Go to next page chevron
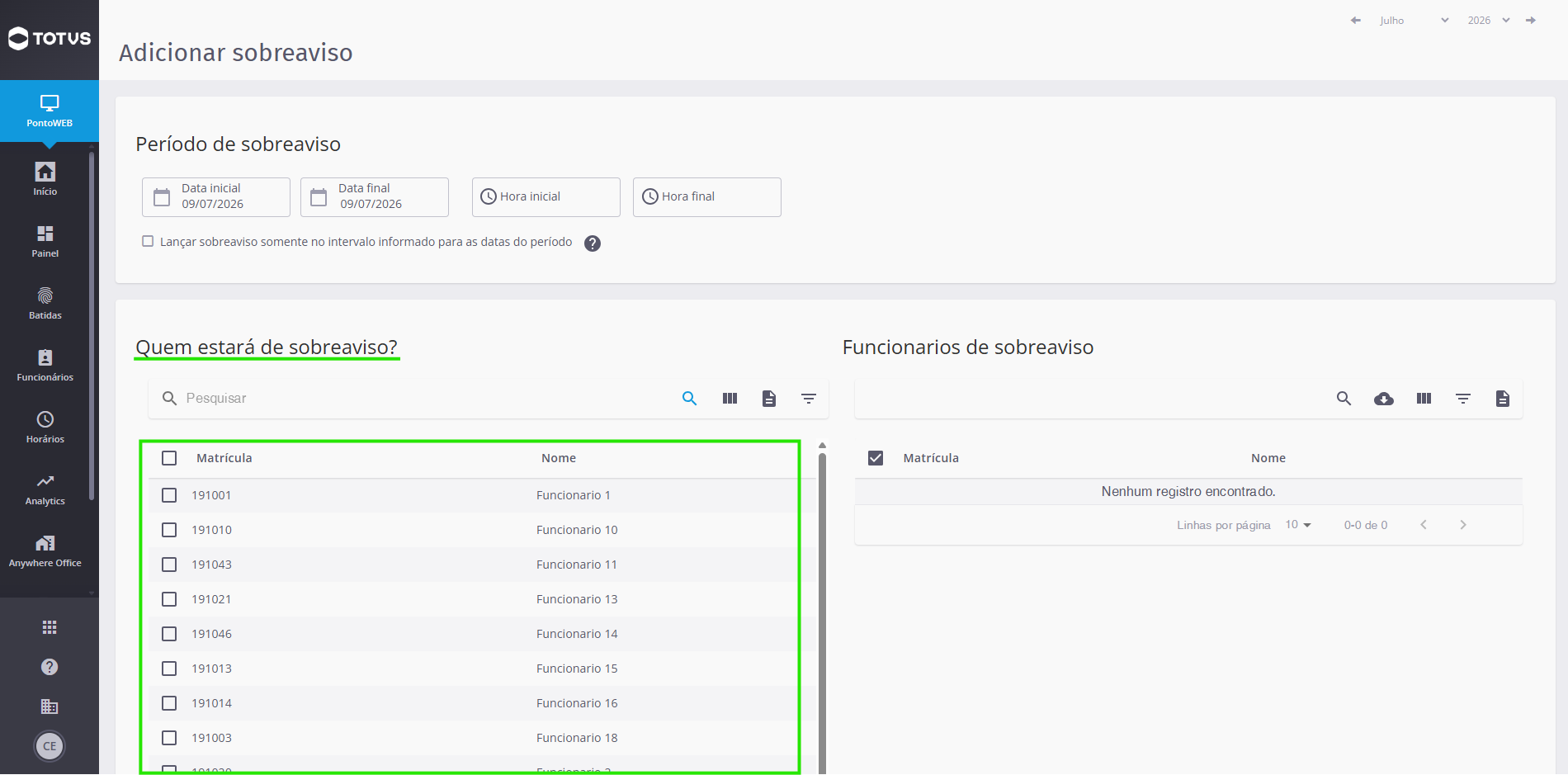Screen dimensions: 1568x775 [1463, 525]
